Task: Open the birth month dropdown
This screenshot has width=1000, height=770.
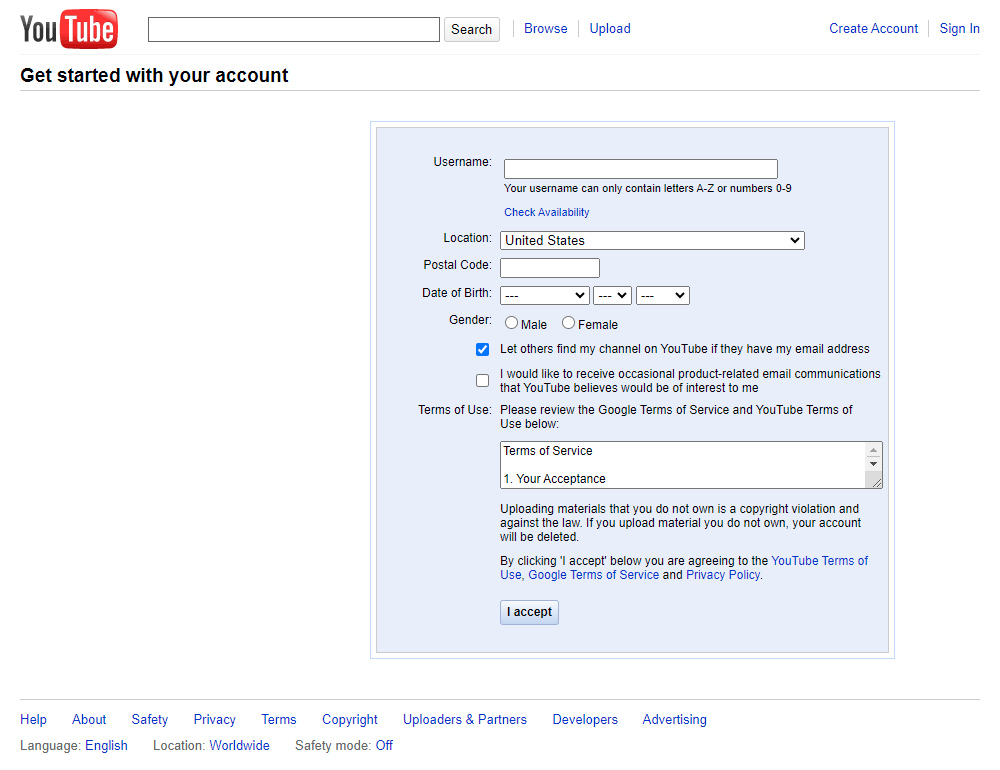Action: [x=545, y=295]
